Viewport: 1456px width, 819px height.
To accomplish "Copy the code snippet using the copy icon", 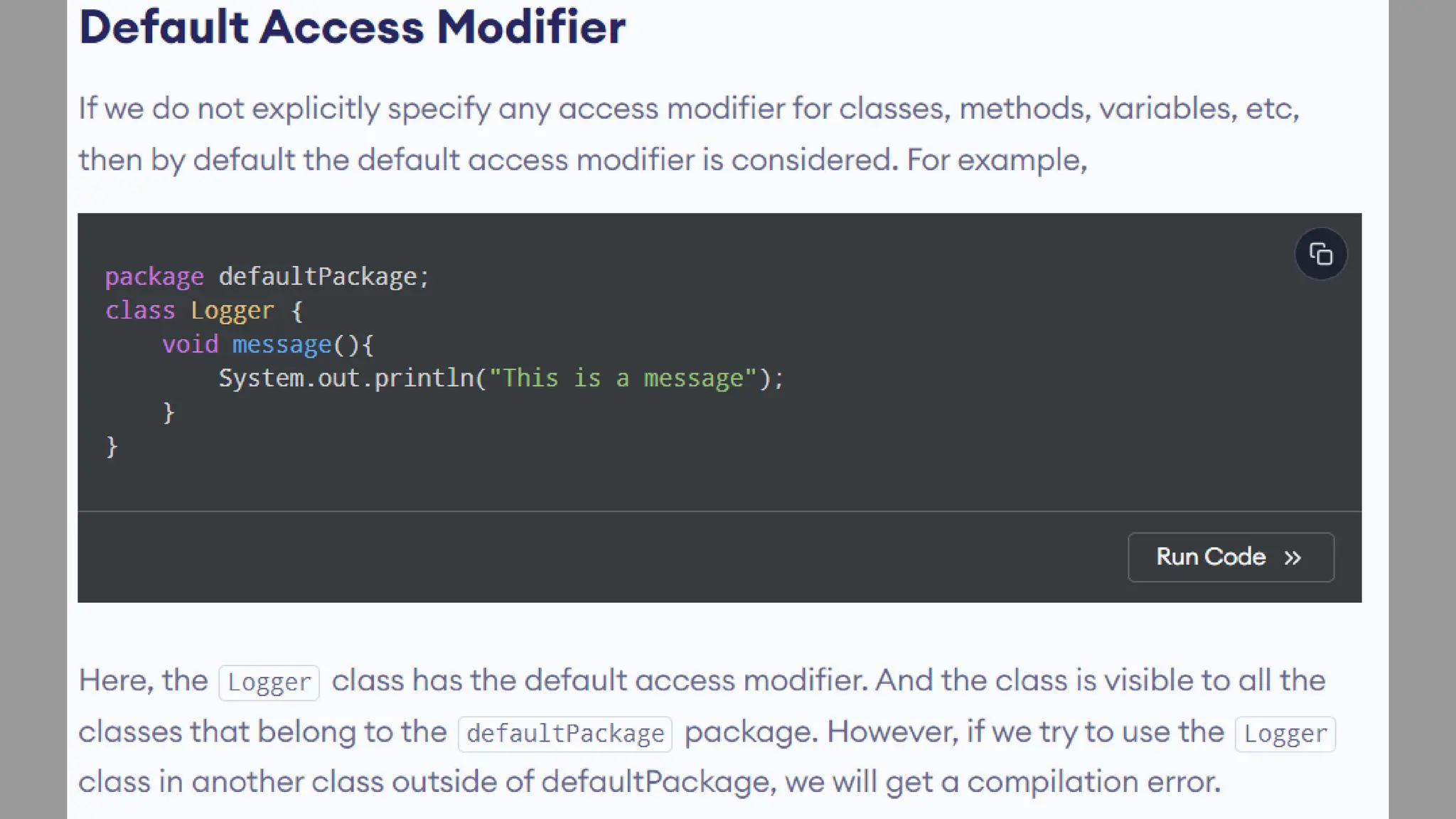I will pyautogui.click(x=1320, y=254).
